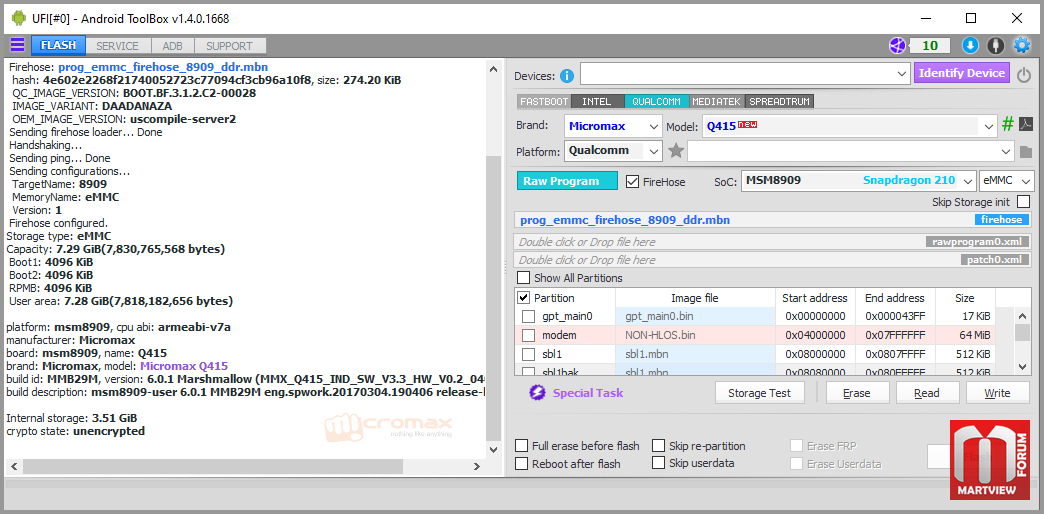Open the Model dropdown showing Q415

[987, 126]
